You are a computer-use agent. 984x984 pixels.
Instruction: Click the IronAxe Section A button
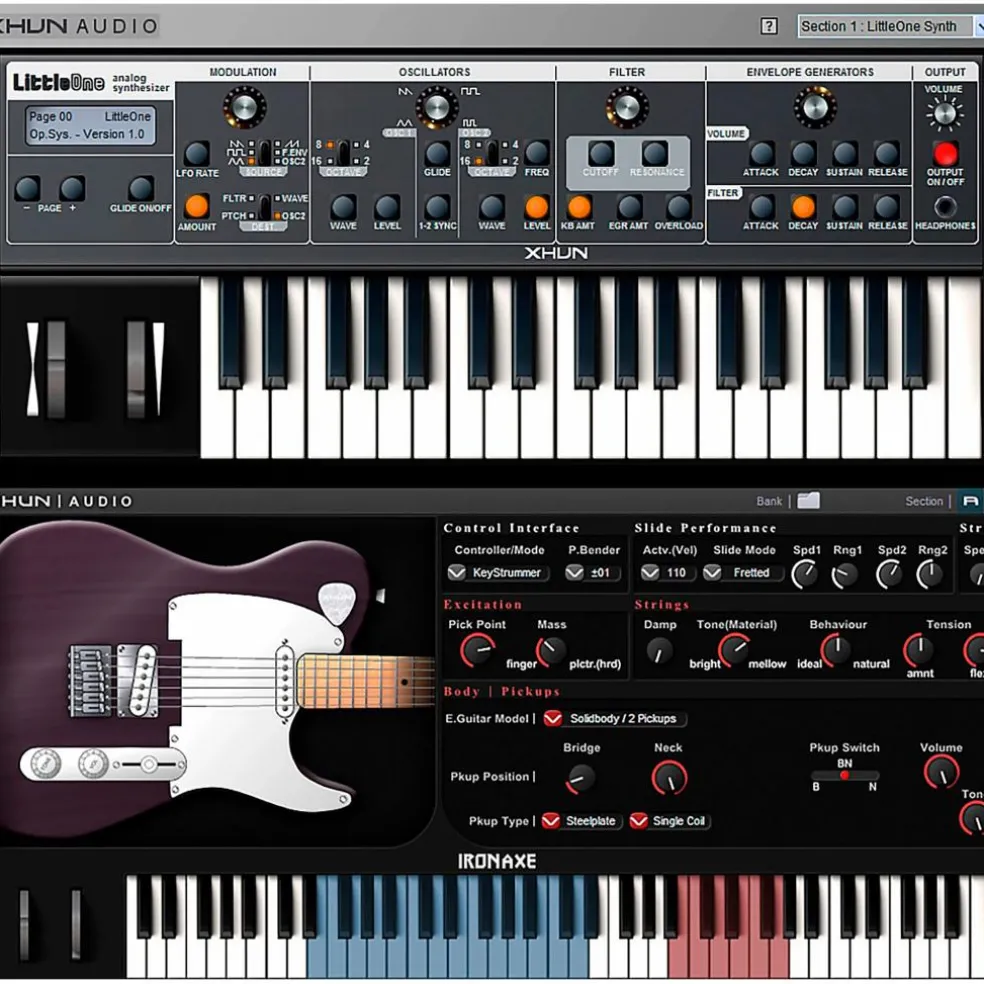pyautogui.click(x=970, y=501)
